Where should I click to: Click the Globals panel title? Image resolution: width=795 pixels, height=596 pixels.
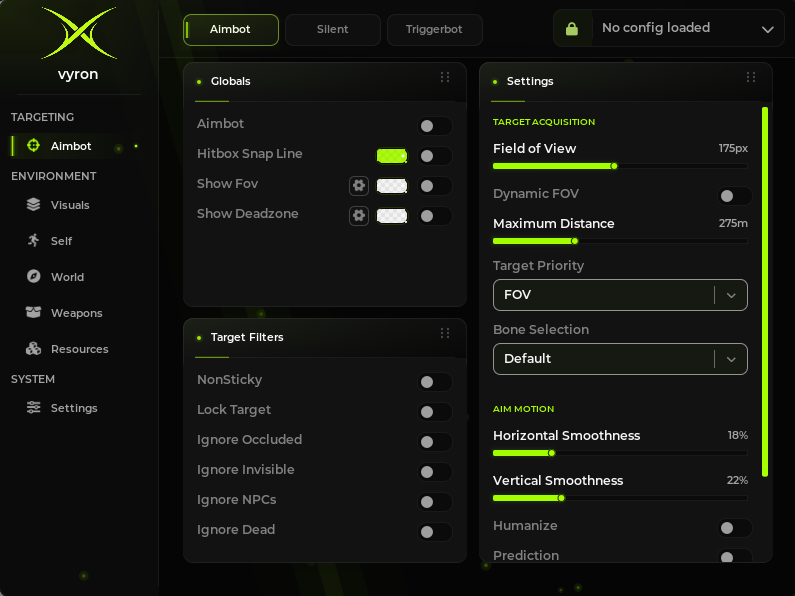(231, 81)
